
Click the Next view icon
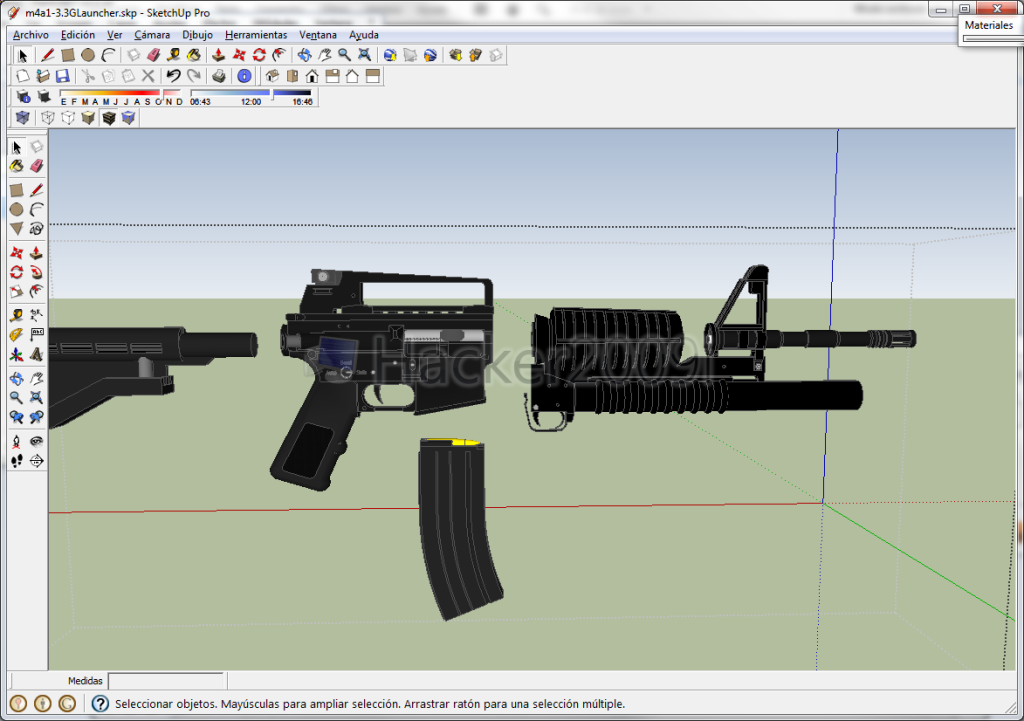(37, 417)
